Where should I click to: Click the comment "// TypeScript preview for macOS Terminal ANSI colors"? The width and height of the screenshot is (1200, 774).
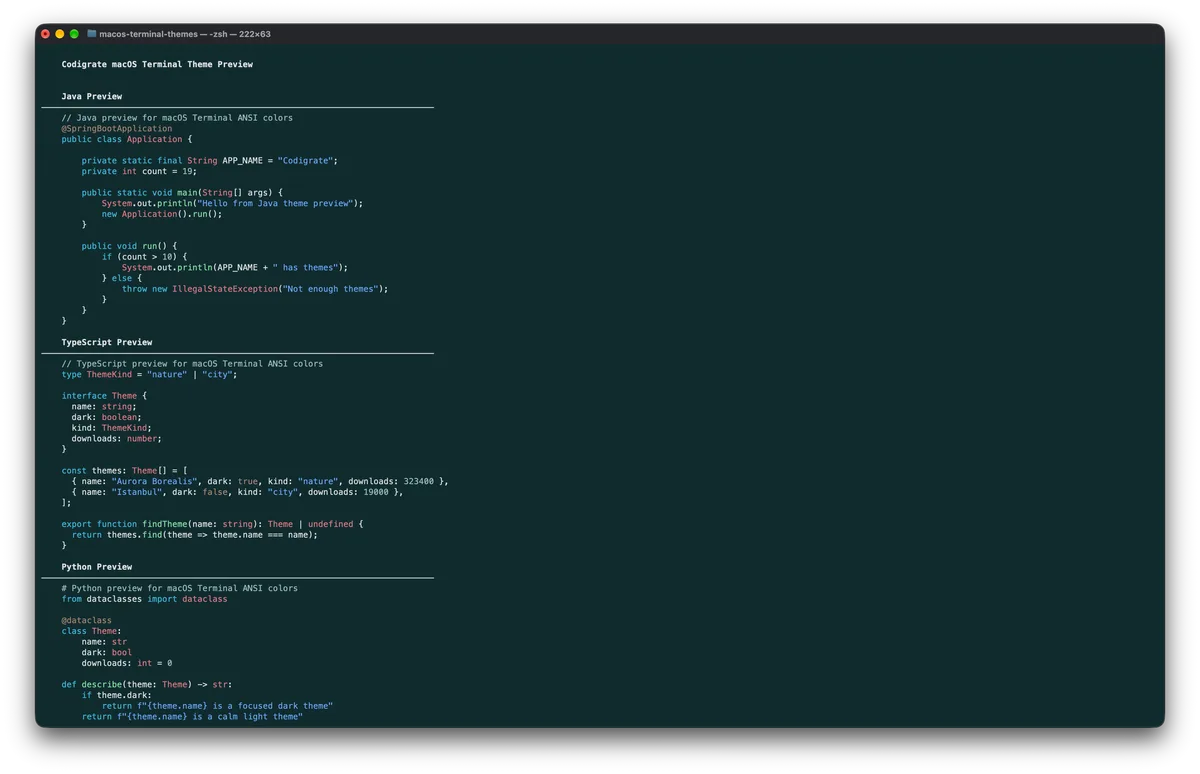click(x=192, y=363)
